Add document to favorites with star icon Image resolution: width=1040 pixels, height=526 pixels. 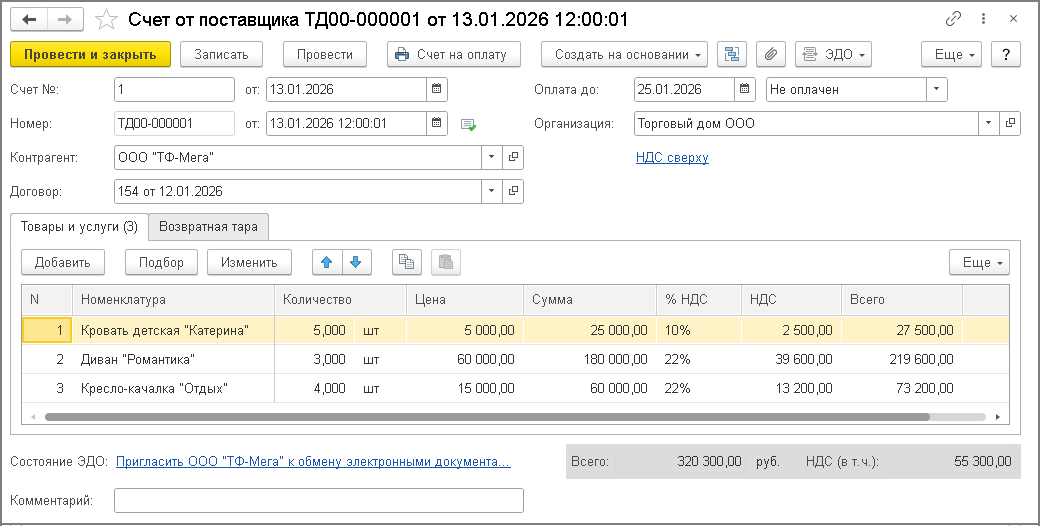click(x=106, y=20)
